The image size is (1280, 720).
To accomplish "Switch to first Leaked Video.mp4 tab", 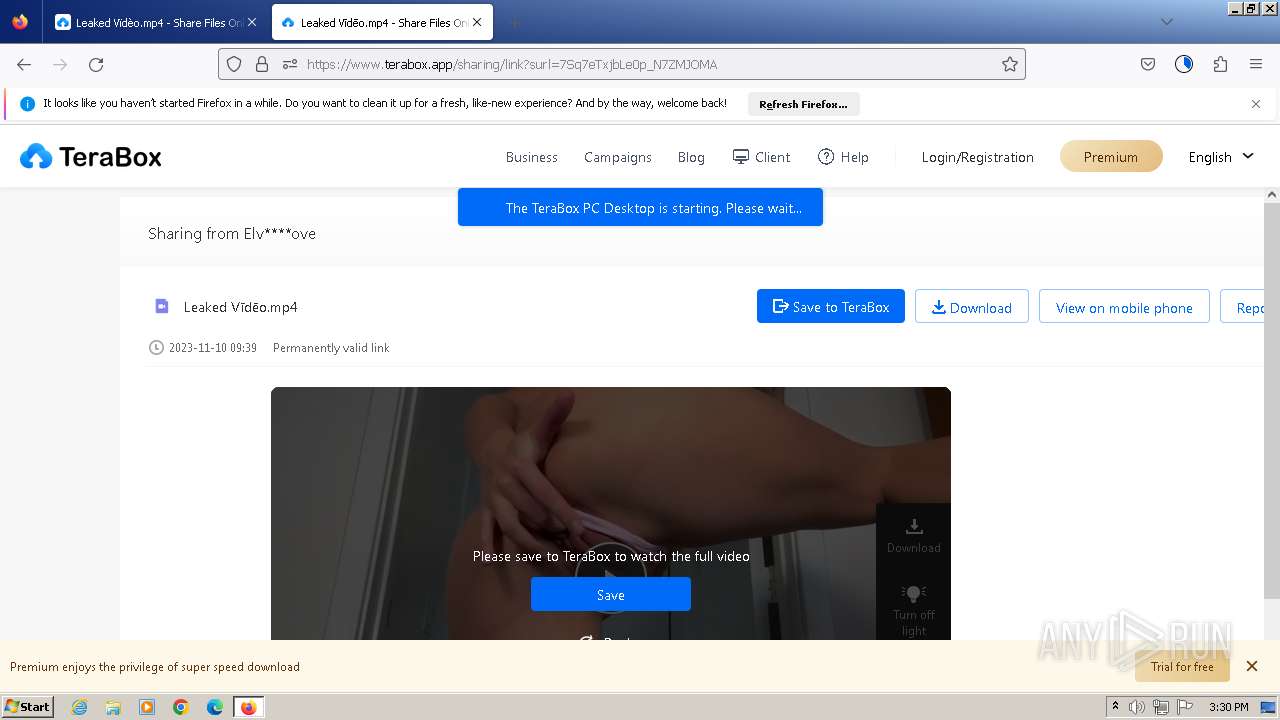I will click(156, 22).
